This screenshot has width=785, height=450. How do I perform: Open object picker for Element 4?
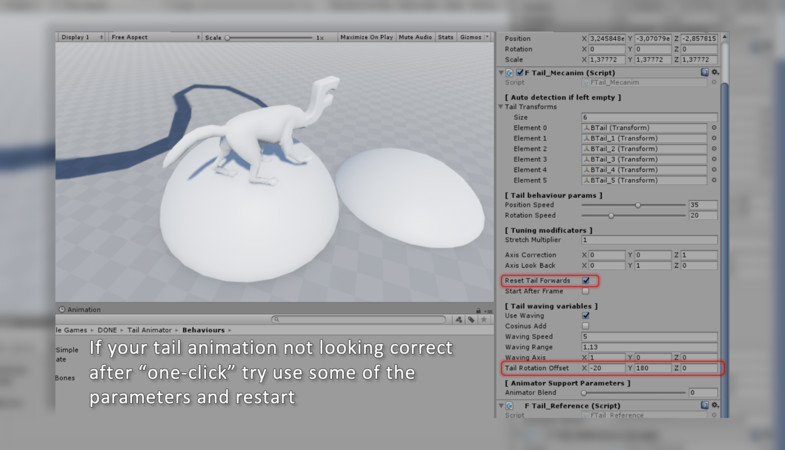[714, 170]
